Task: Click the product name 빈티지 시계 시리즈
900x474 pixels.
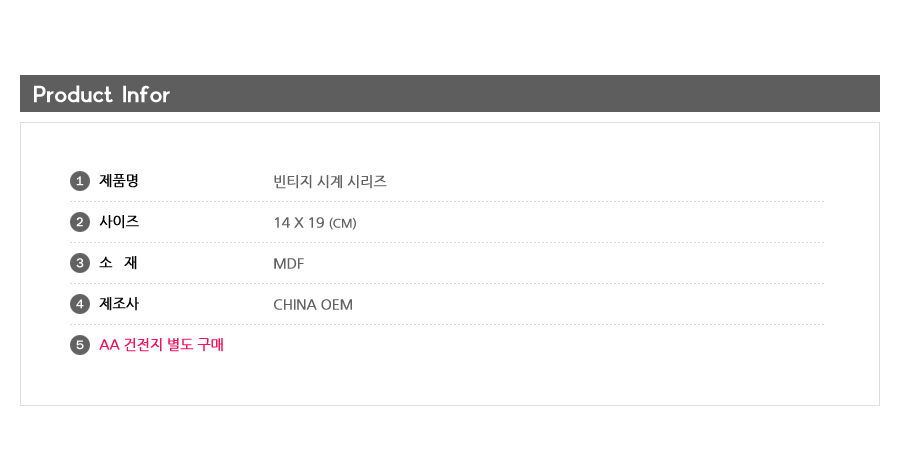Action: [330, 181]
